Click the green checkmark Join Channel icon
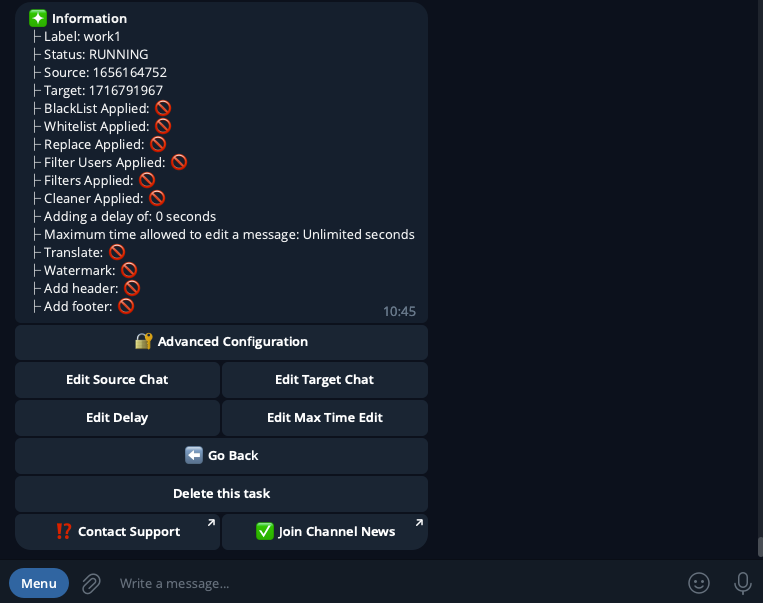 click(265, 531)
